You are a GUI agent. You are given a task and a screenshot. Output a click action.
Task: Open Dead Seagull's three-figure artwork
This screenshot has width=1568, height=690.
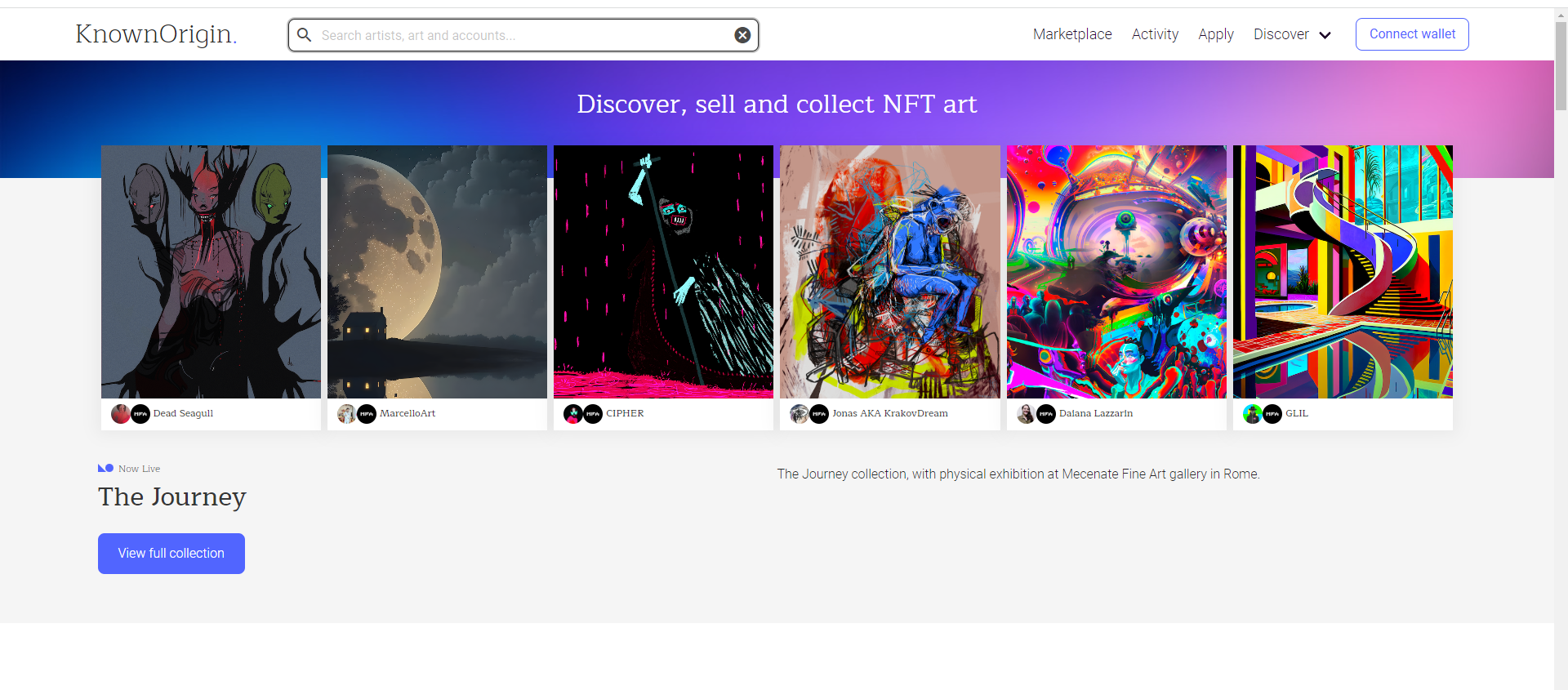211,272
